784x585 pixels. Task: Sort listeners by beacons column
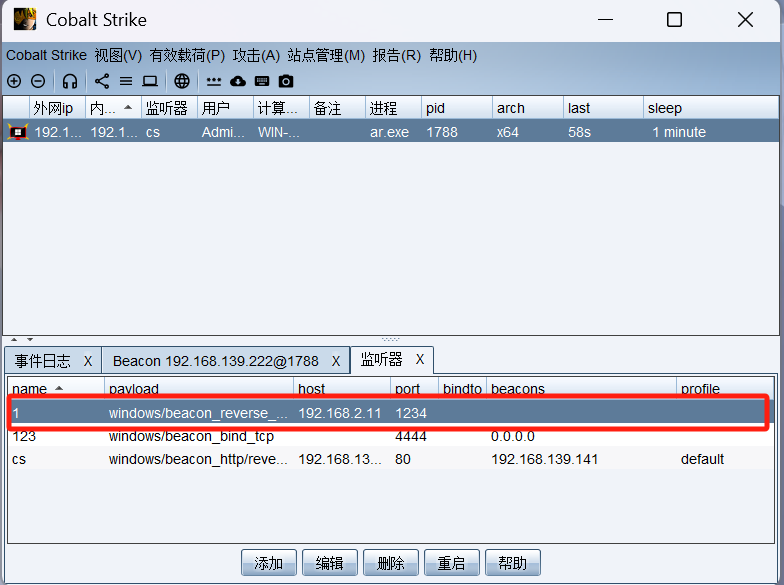582,388
